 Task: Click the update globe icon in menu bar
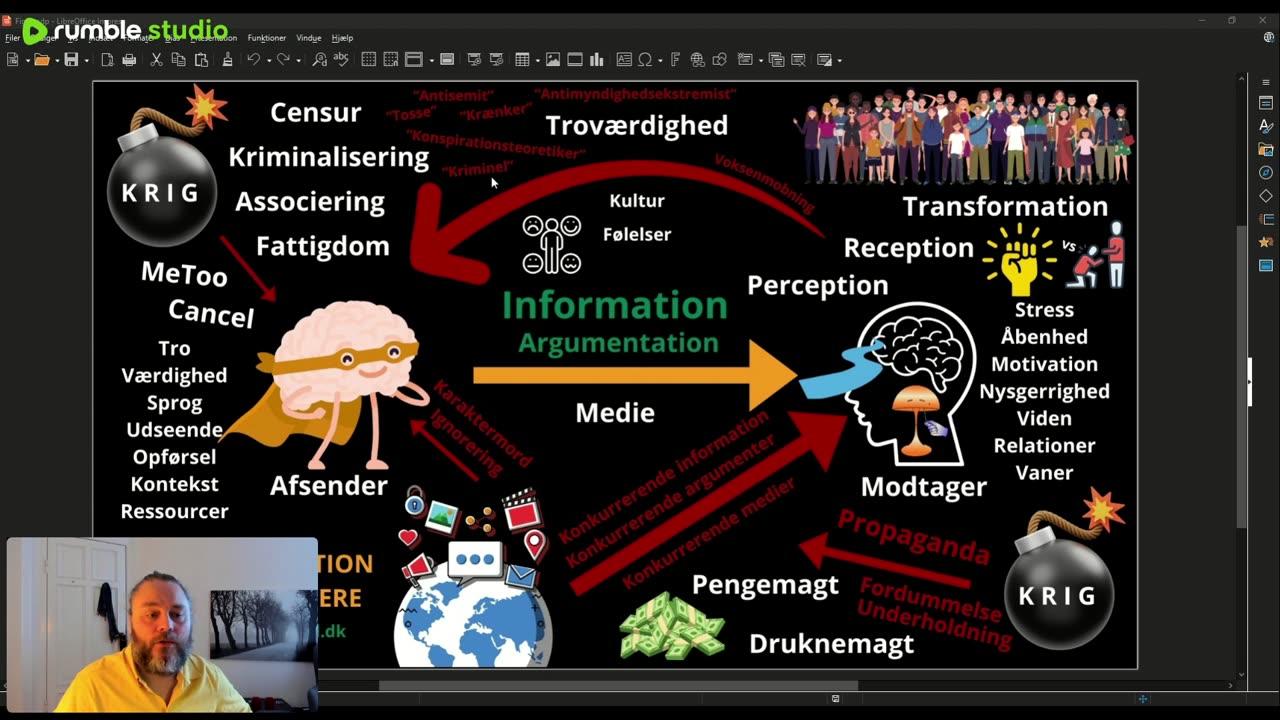pyautogui.click(x=1269, y=38)
